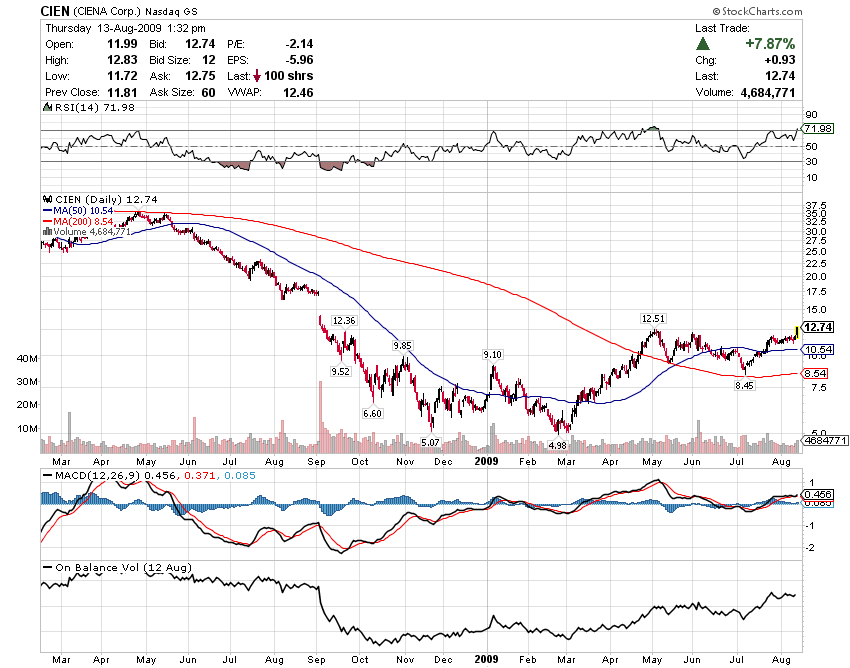Click the red 8.54 MA(200) axis tag
The width and height of the screenshot is (850, 668).
click(x=815, y=373)
